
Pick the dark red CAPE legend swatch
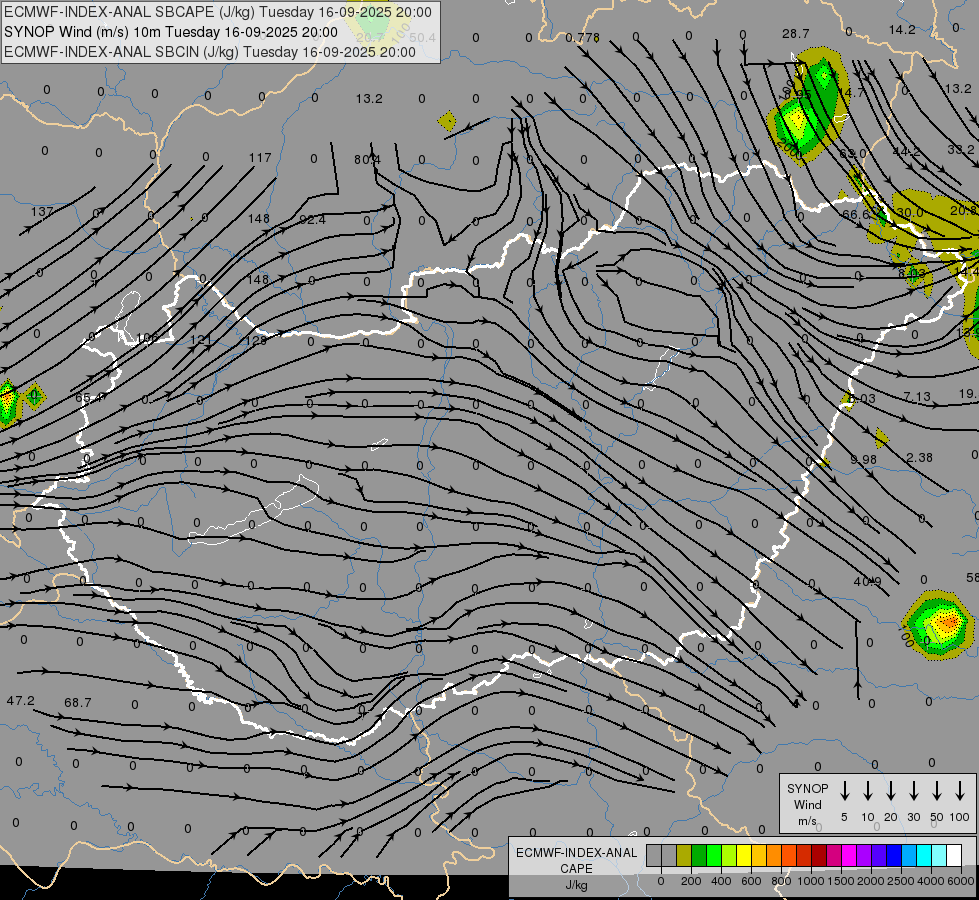pos(819,855)
